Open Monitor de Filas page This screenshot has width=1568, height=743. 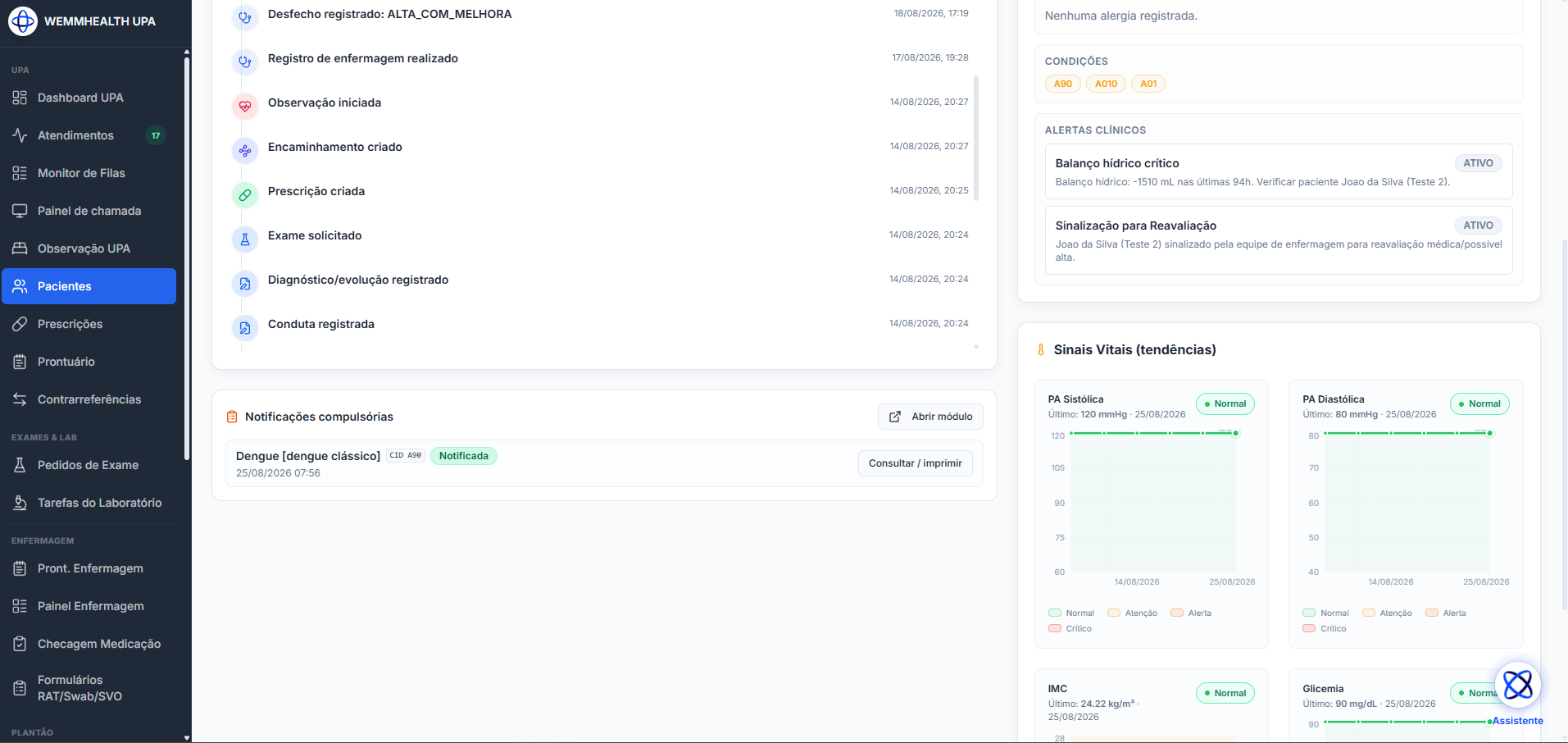tap(89, 173)
